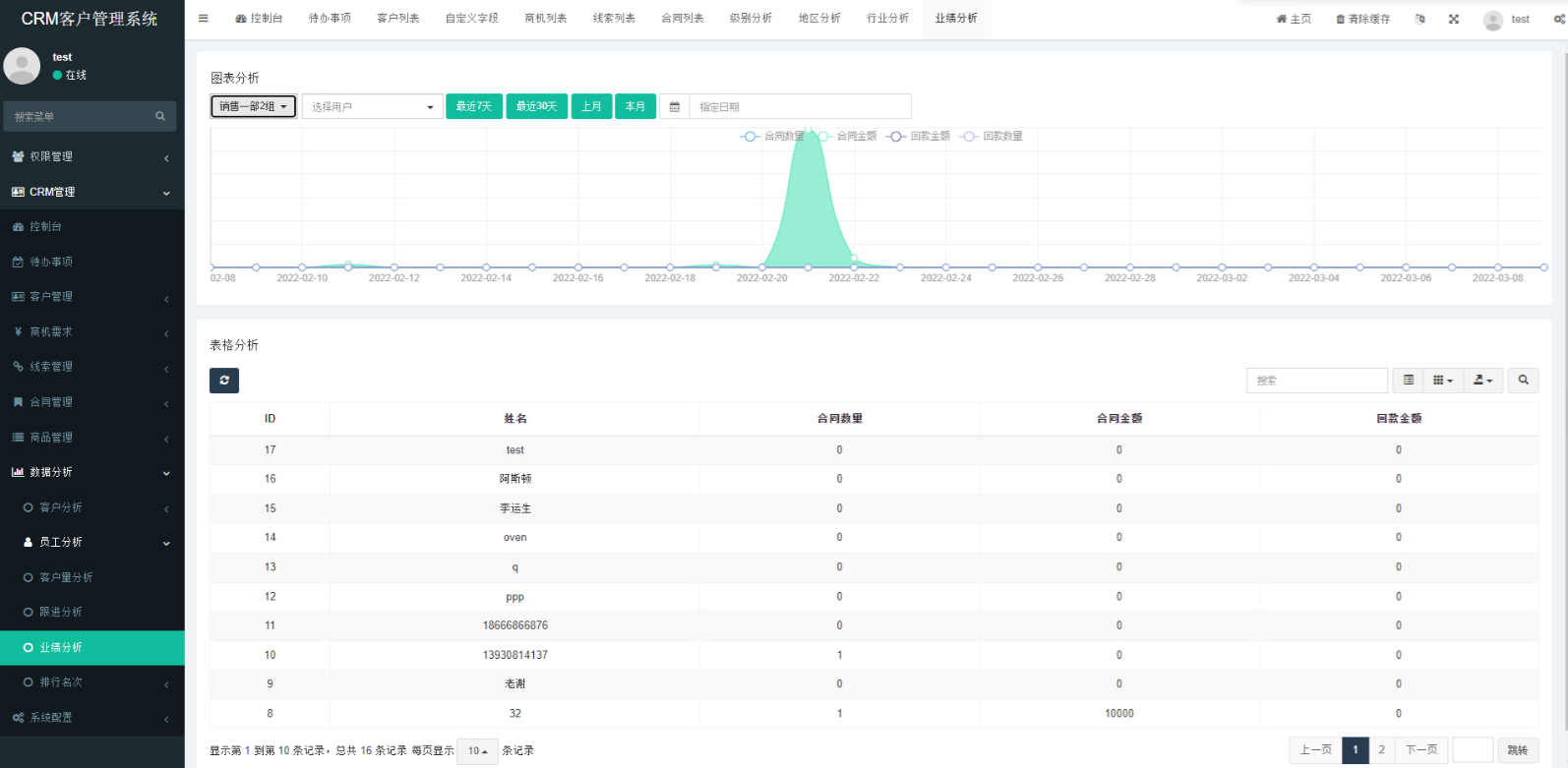Viewport: 1568px width, 768px height.
Task: Toggle 回款数量 series in chart legend
Action: click(x=993, y=137)
